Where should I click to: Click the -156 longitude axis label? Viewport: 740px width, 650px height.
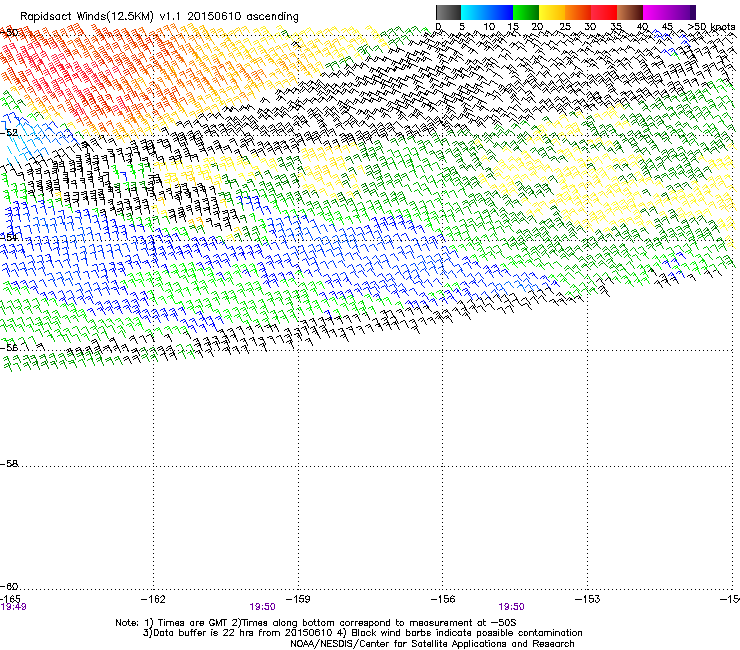tap(443, 599)
